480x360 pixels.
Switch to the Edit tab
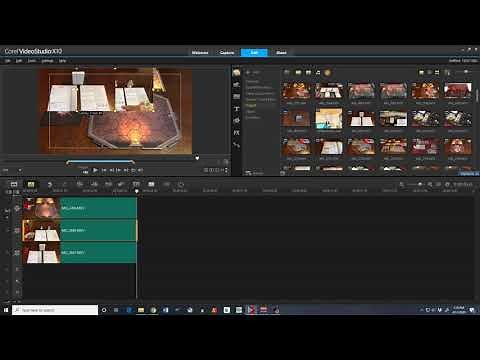(254, 53)
